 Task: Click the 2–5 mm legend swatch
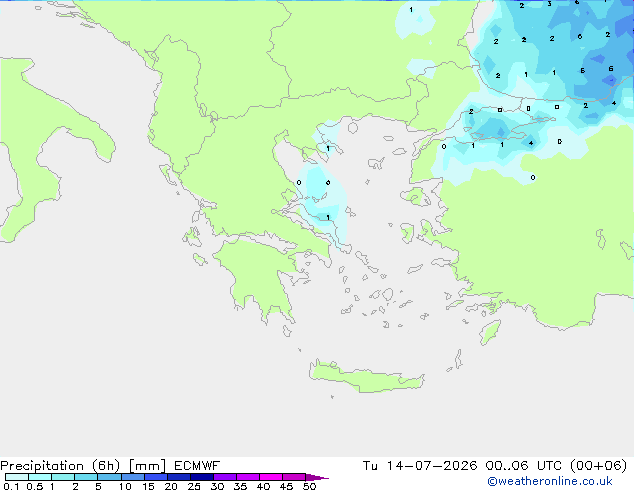86,477
